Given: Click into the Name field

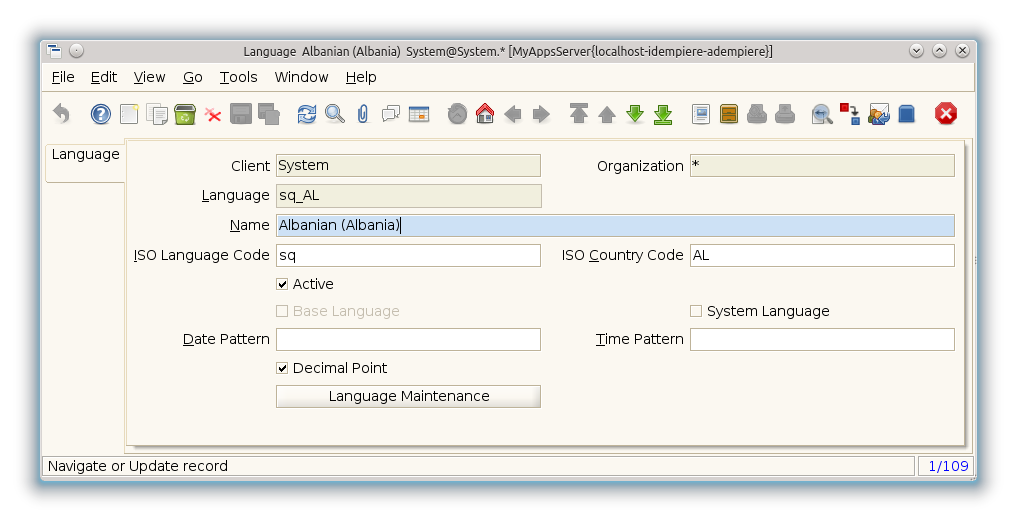Looking at the screenshot, I should click(x=615, y=226).
